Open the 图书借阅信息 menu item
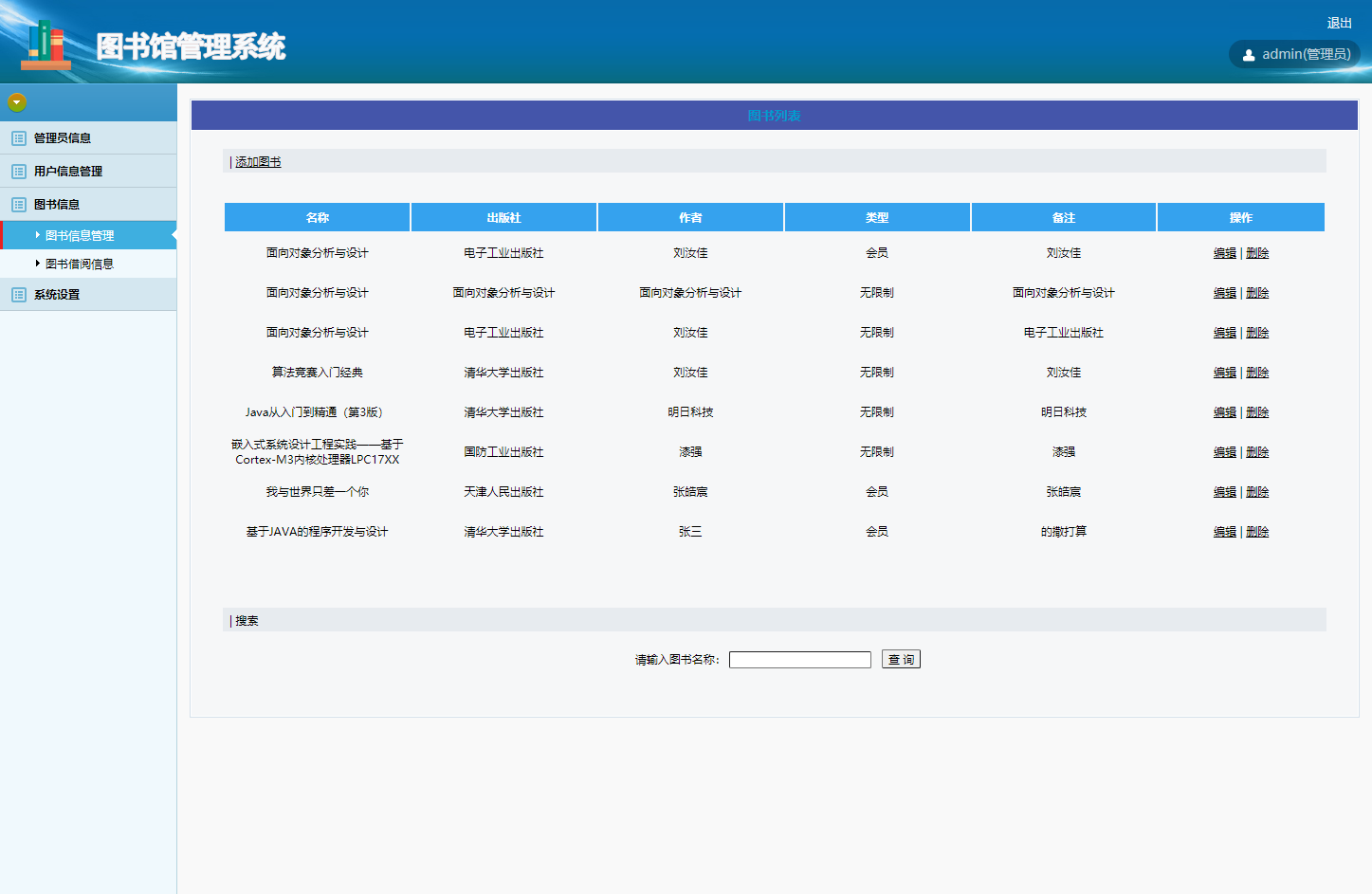The height and width of the screenshot is (894, 1372). (76, 264)
